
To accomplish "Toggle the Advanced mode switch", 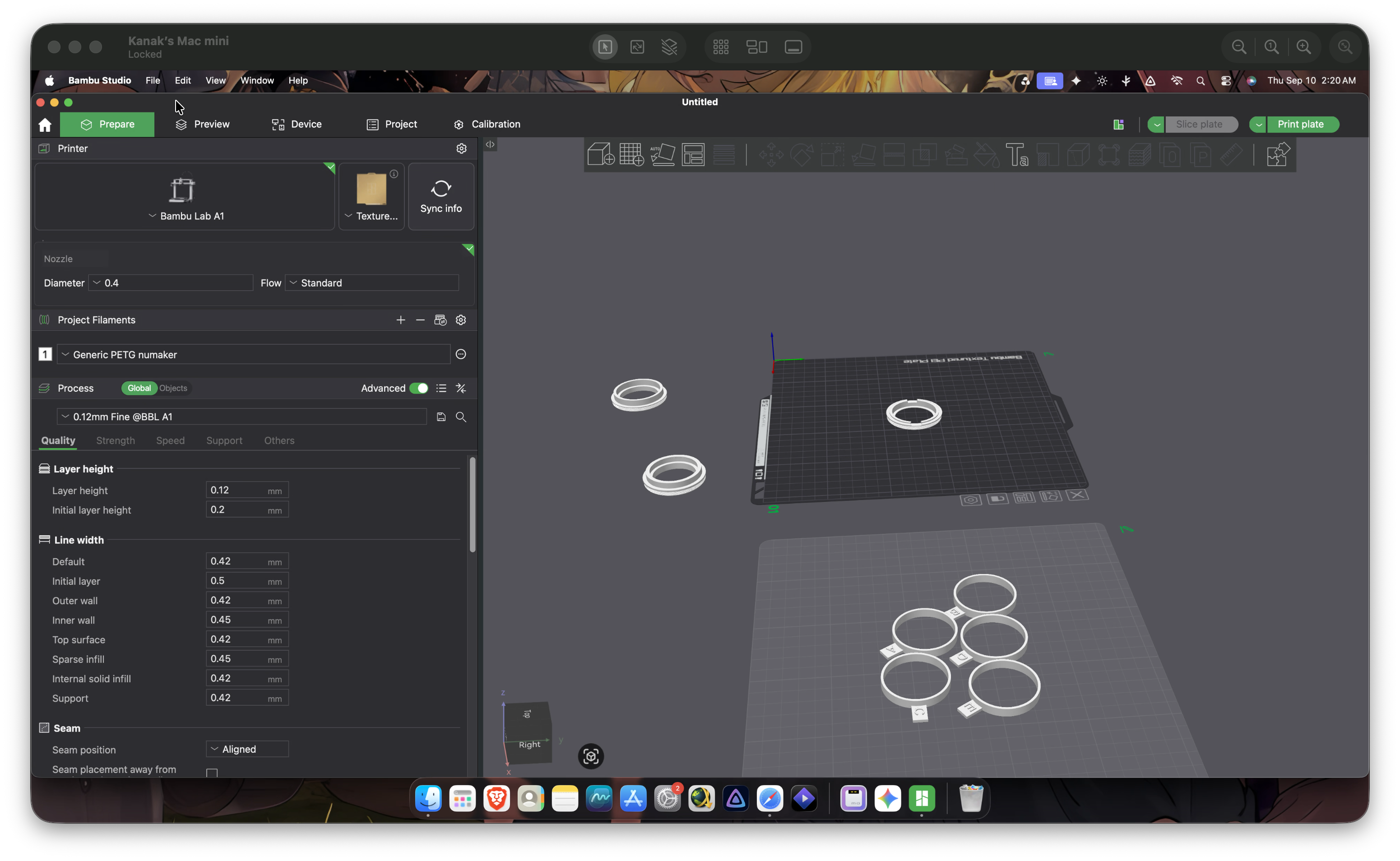I will 419,388.
